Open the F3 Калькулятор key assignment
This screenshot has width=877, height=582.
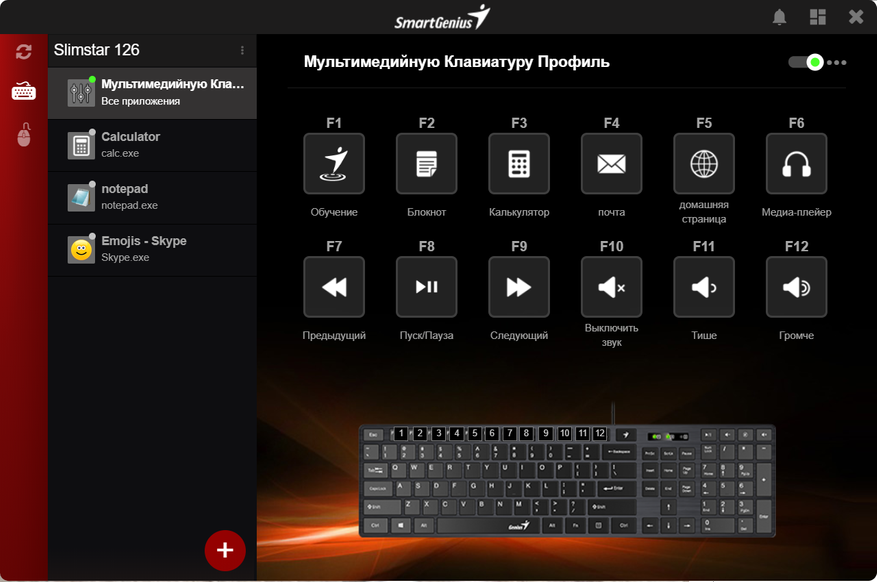[x=519, y=164]
